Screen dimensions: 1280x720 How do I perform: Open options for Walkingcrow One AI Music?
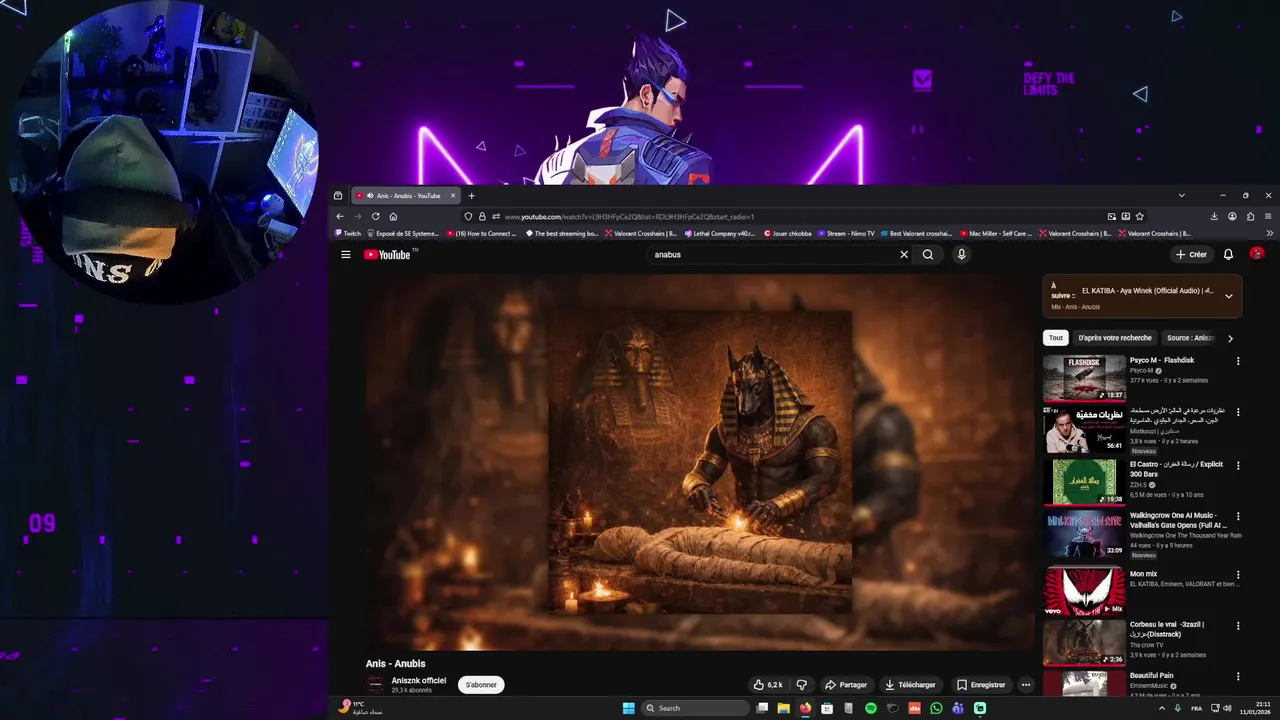pyautogui.click(x=1238, y=518)
